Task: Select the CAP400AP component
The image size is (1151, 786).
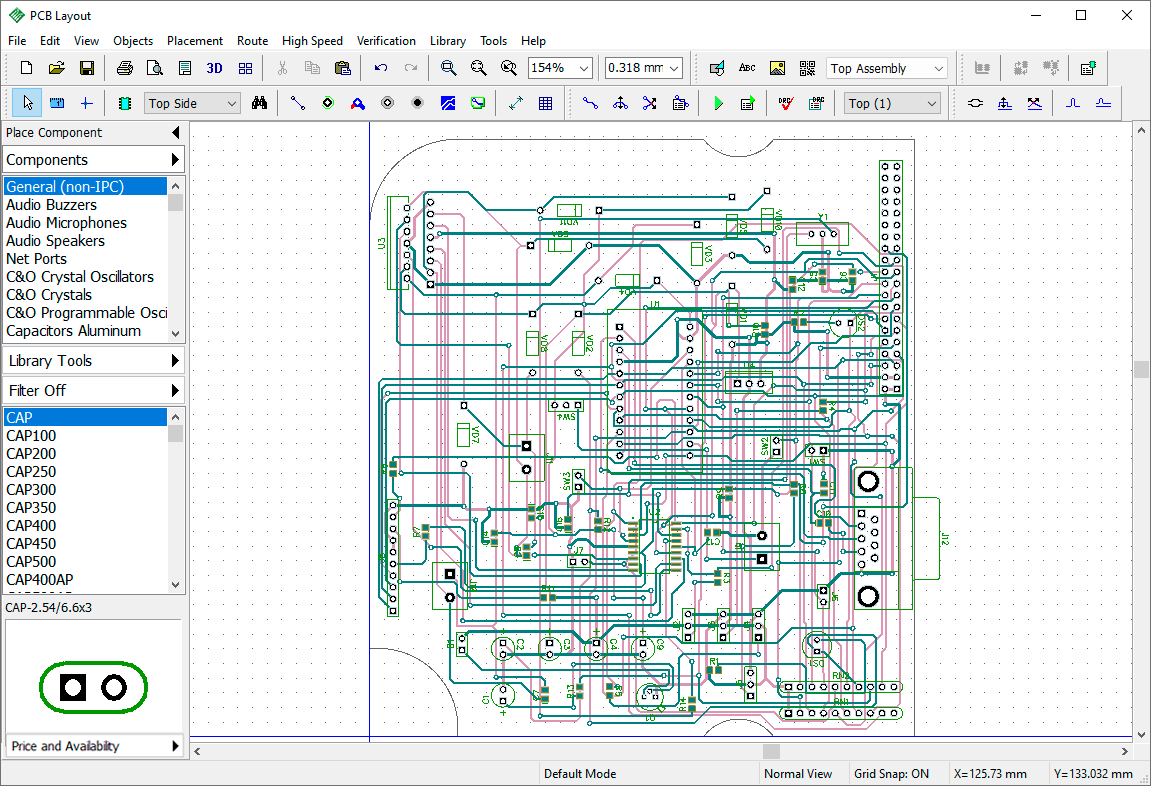Action: [x=85, y=579]
